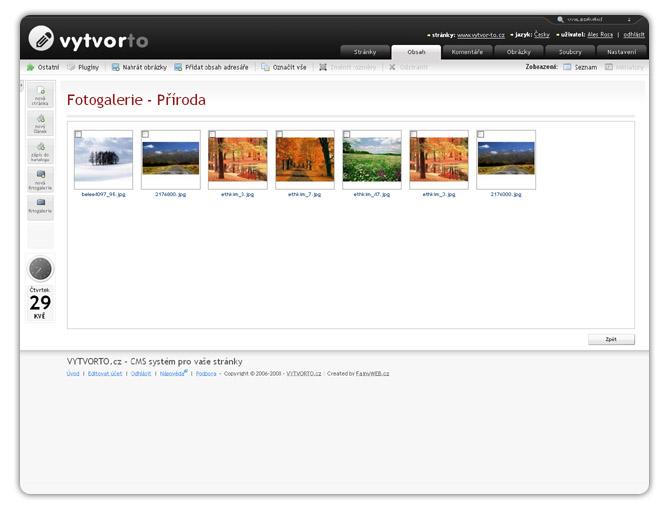Image resolution: width=670 pixels, height=508 pixels.
Task: Click the Úvod footer link
Action: (x=73, y=373)
